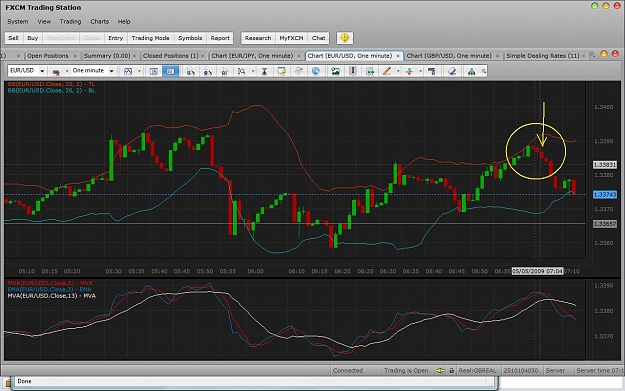Open the View menu

point(44,22)
